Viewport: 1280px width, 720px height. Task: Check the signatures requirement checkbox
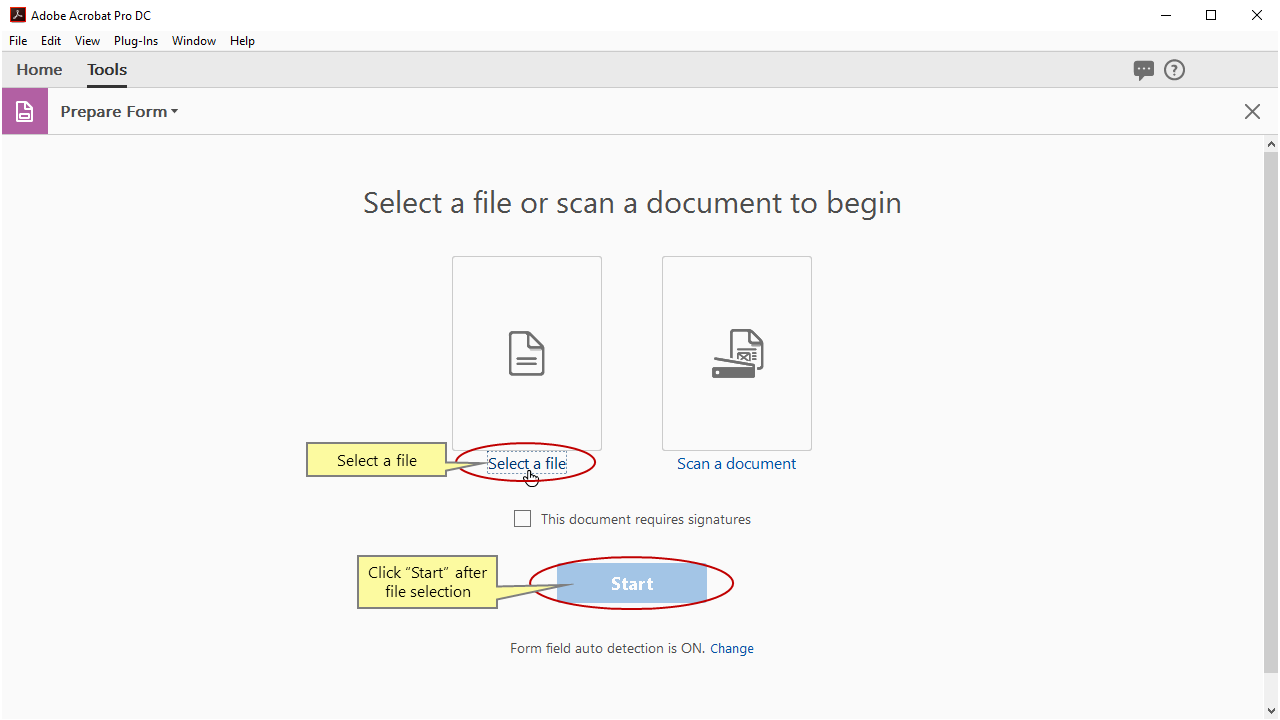[x=522, y=518]
